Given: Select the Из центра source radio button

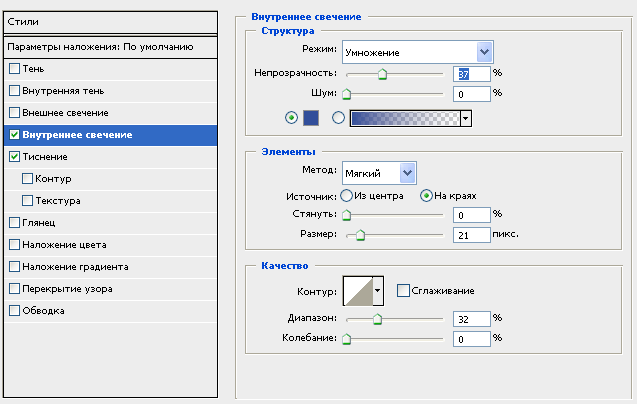Looking at the screenshot, I should pyautogui.click(x=347, y=195).
